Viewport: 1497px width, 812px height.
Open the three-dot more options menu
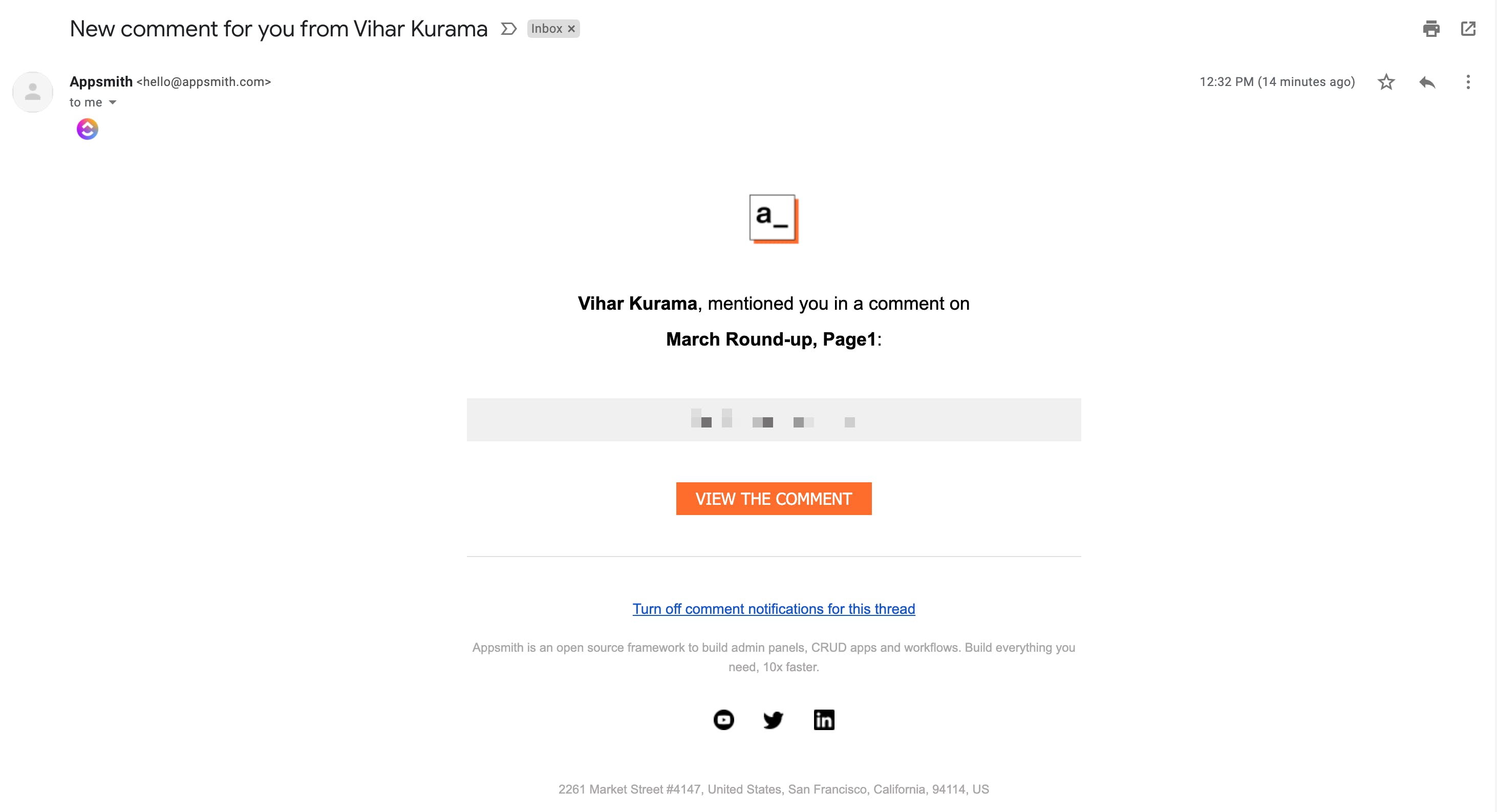click(x=1468, y=82)
